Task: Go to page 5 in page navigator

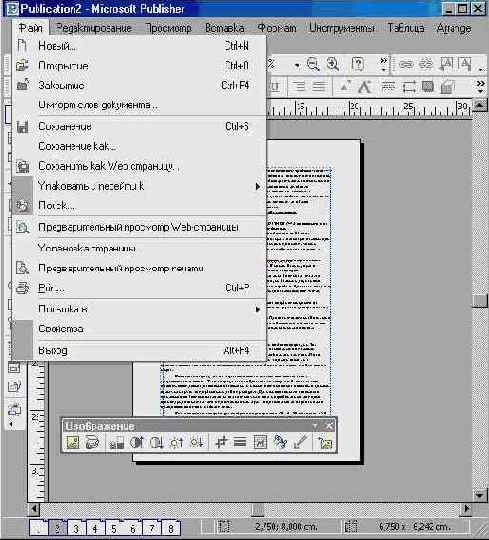Action: pyautogui.click(x=114, y=528)
